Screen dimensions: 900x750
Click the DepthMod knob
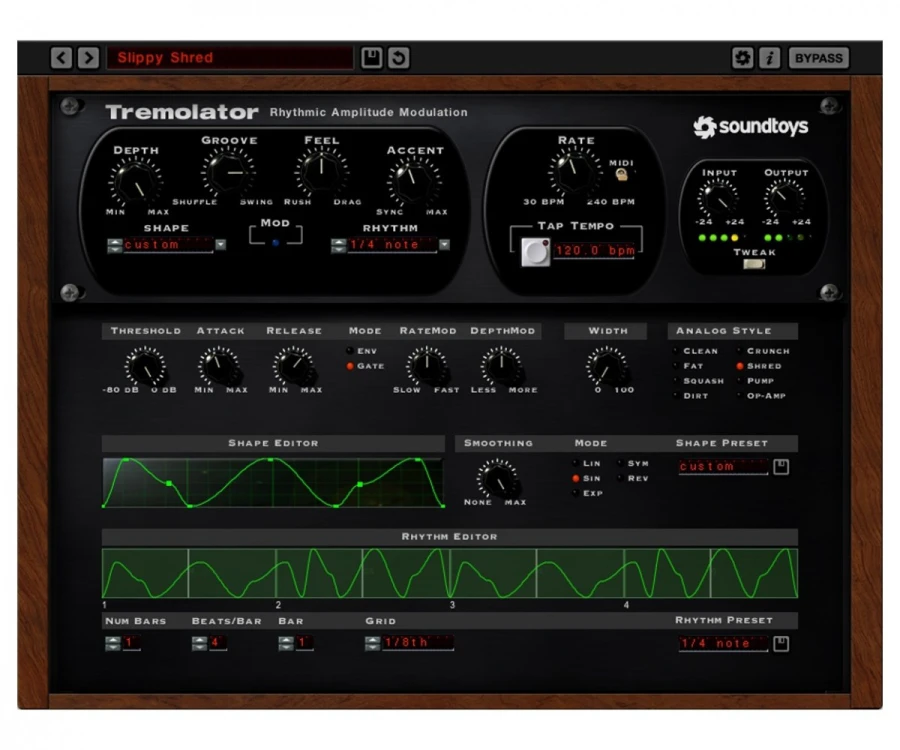click(x=501, y=367)
